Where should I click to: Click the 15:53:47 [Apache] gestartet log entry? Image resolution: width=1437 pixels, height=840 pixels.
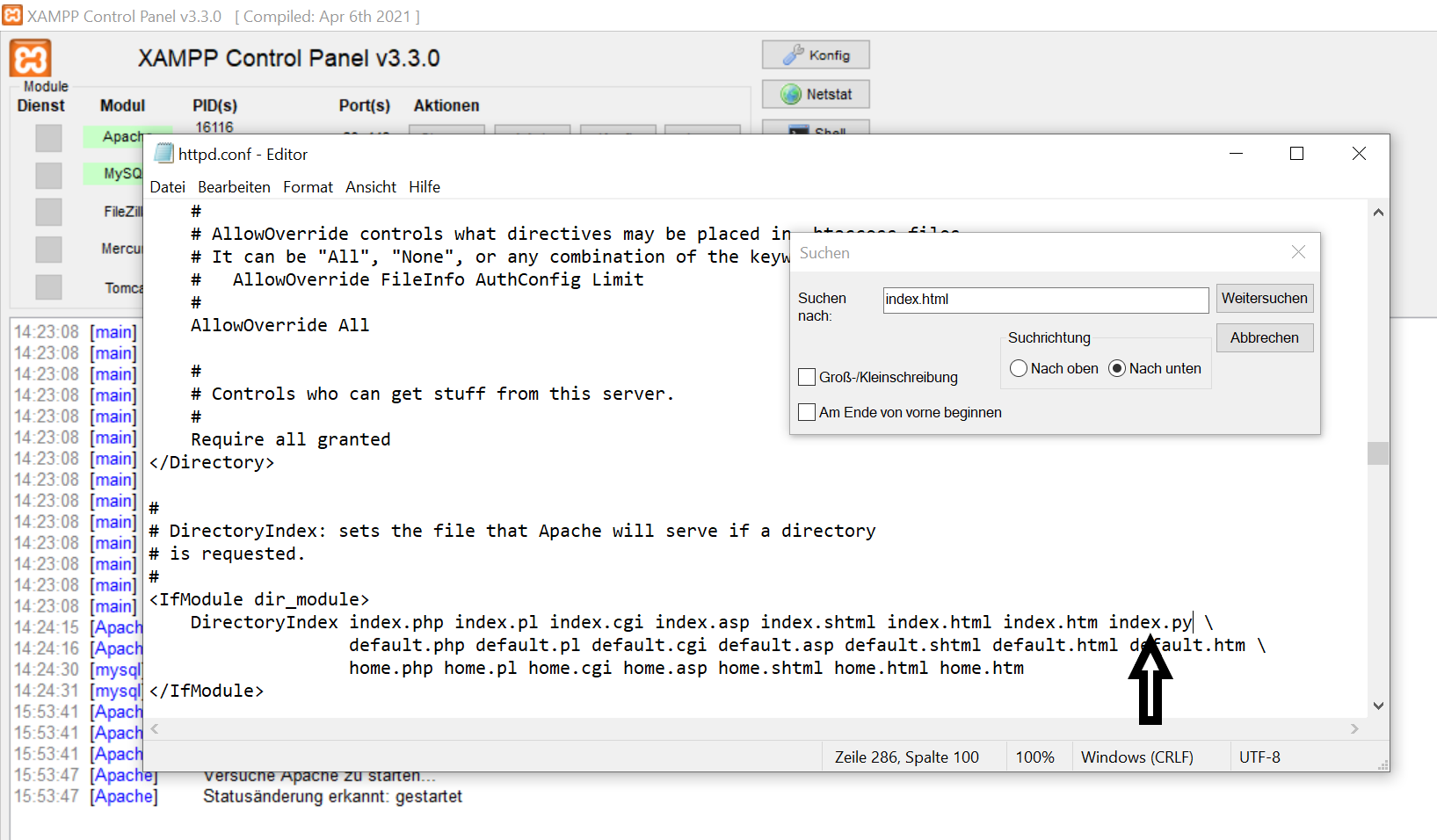click(237, 796)
